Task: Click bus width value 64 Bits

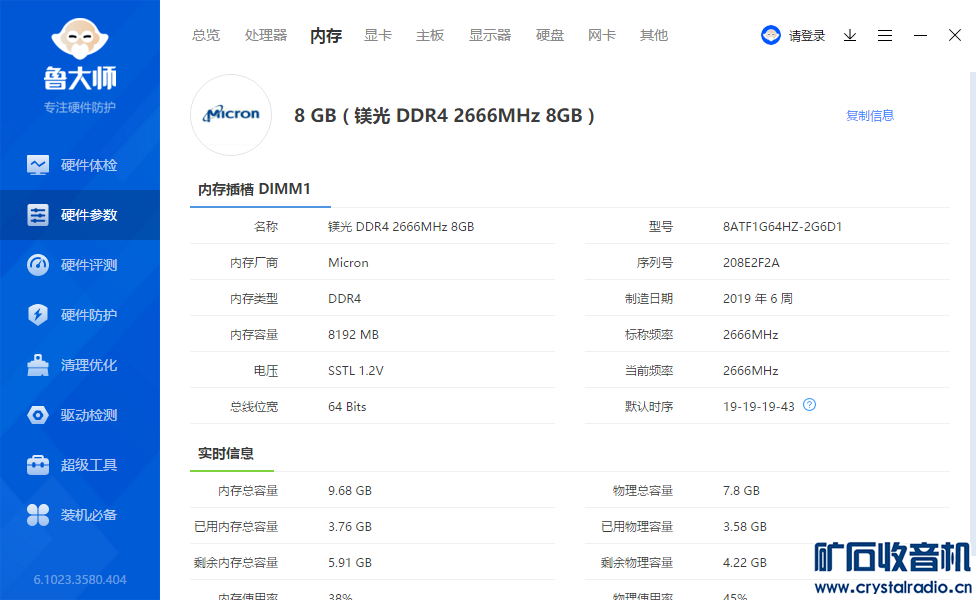Action: (347, 407)
